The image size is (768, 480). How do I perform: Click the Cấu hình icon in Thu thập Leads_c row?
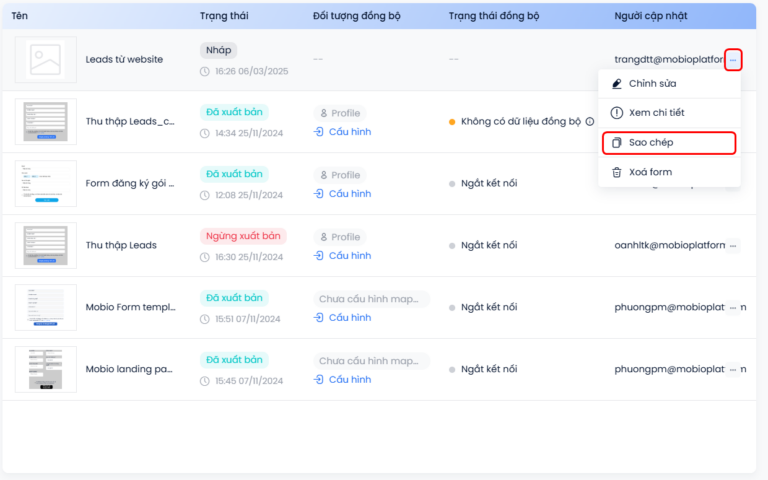[x=319, y=132]
